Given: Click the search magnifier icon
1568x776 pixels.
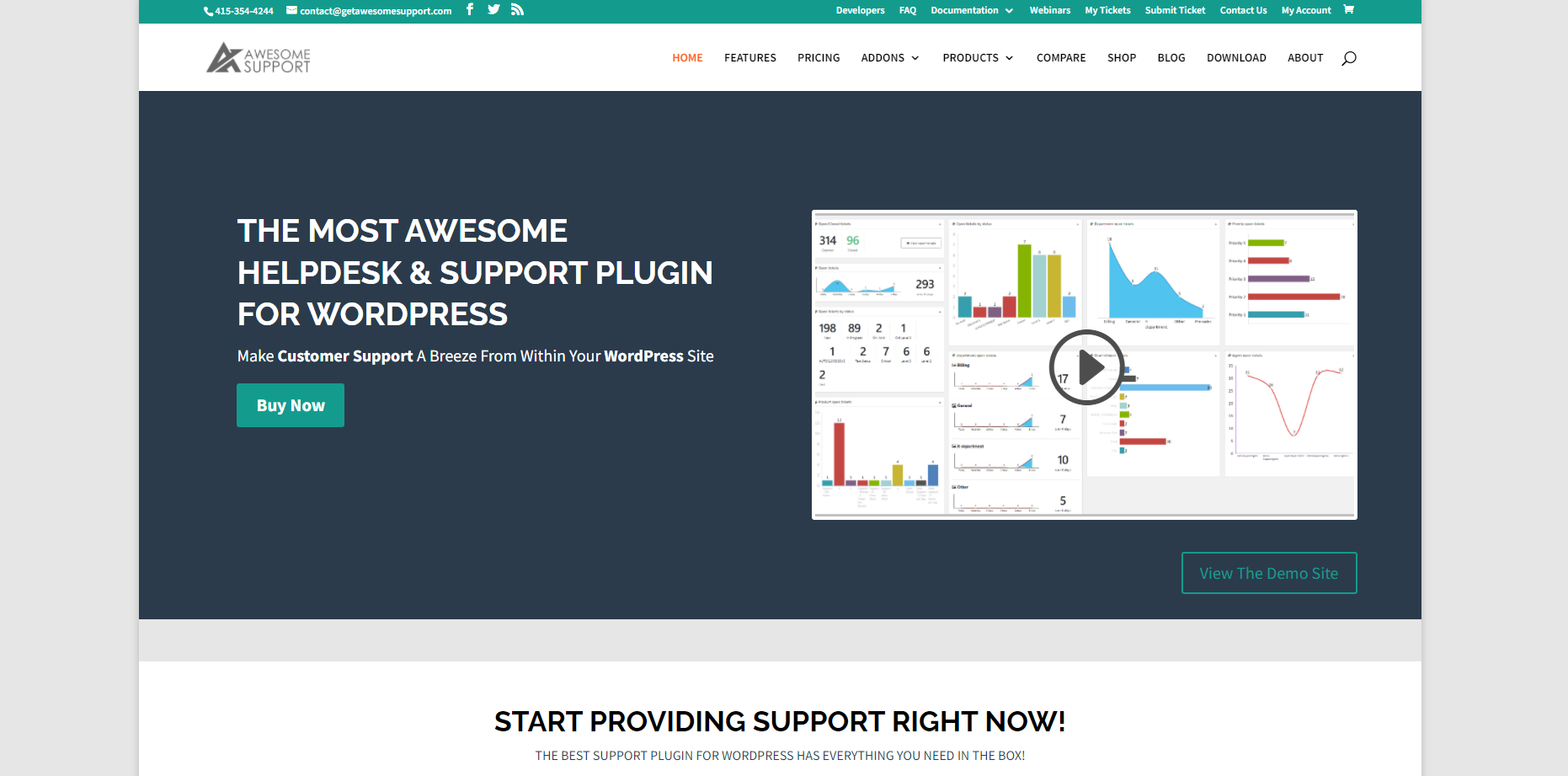Looking at the screenshot, I should click(x=1348, y=57).
